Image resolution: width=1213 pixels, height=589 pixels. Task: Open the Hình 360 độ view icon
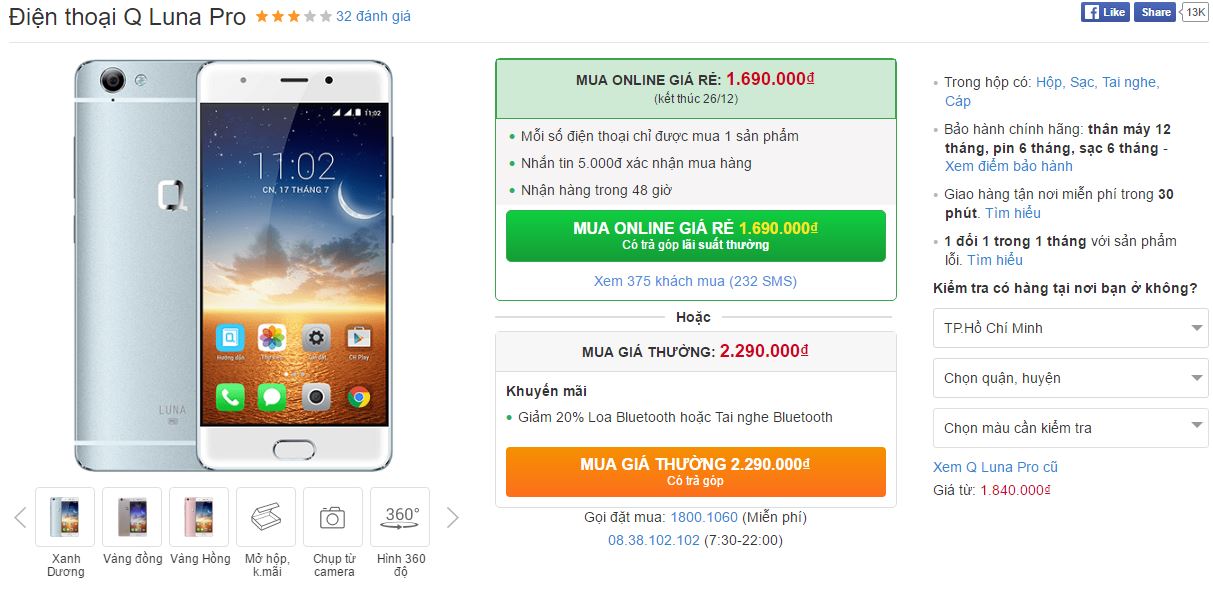(x=400, y=517)
